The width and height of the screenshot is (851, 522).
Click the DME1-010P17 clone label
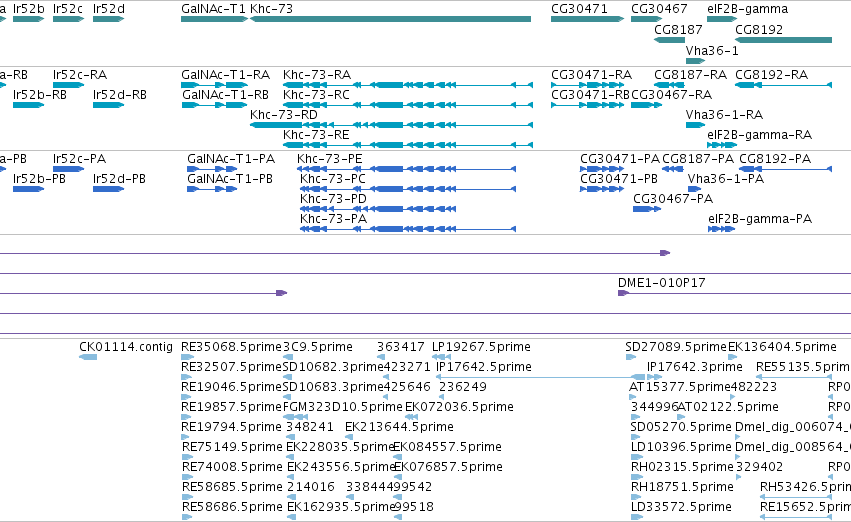click(662, 283)
